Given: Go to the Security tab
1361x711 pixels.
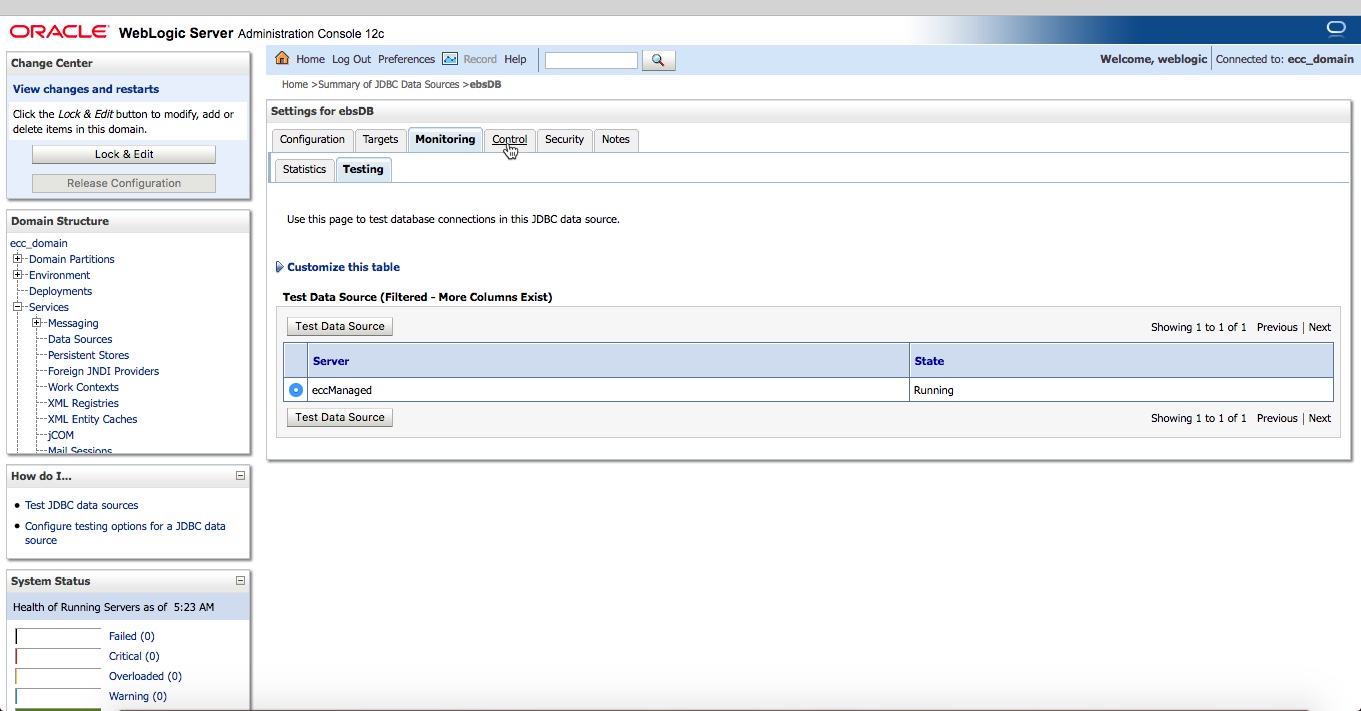Looking at the screenshot, I should (564, 140).
